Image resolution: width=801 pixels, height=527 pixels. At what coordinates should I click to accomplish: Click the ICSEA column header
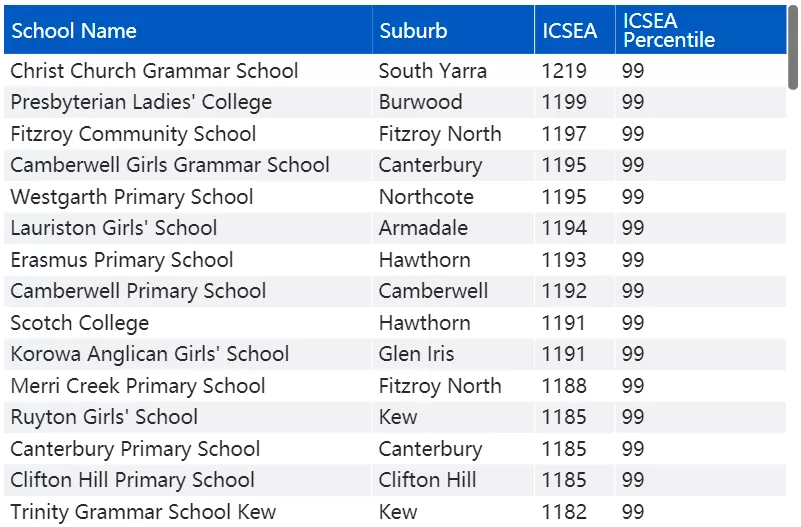[575, 30]
